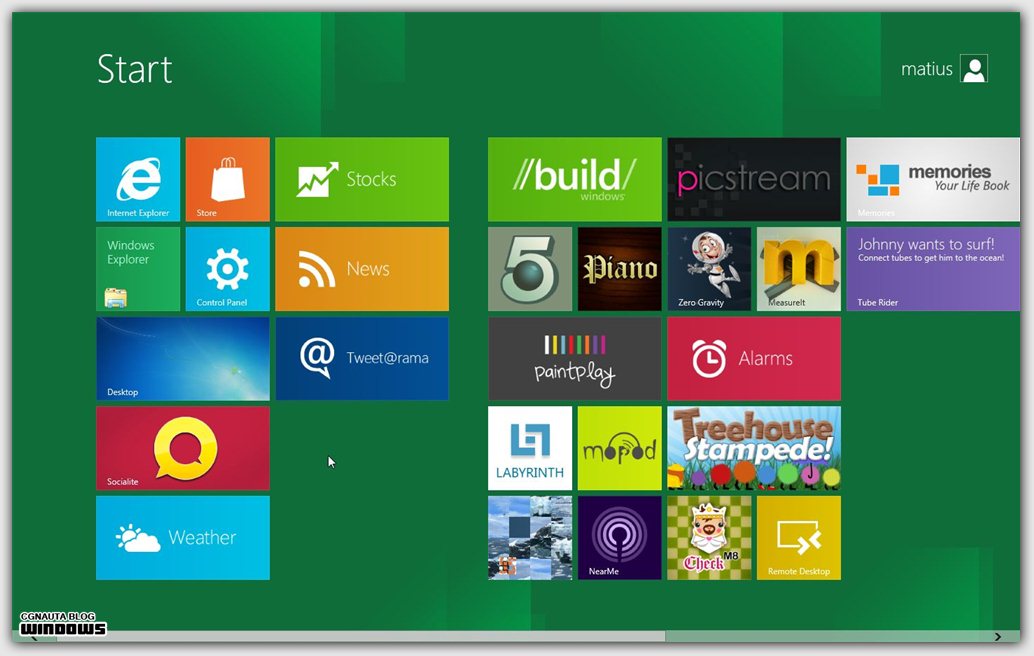Open the picstream tile
Viewport: 1034px width, 656px height.
(x=754, y=179)
